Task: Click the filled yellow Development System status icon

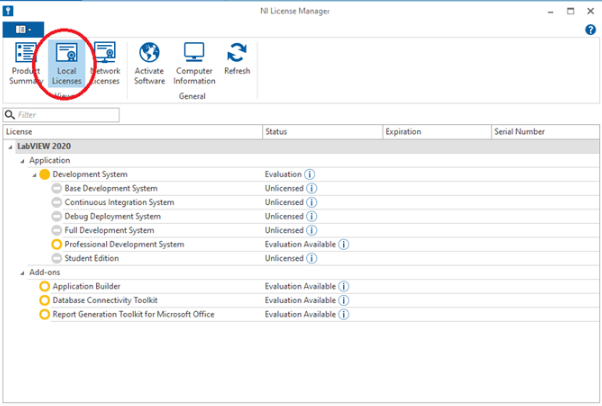Action: [45, 174]
